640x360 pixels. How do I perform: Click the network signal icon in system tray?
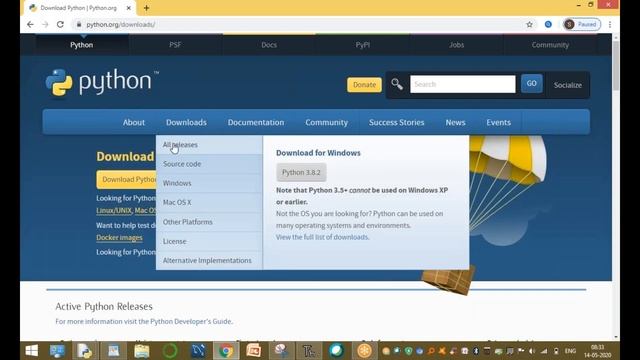[x=544, y=351]
